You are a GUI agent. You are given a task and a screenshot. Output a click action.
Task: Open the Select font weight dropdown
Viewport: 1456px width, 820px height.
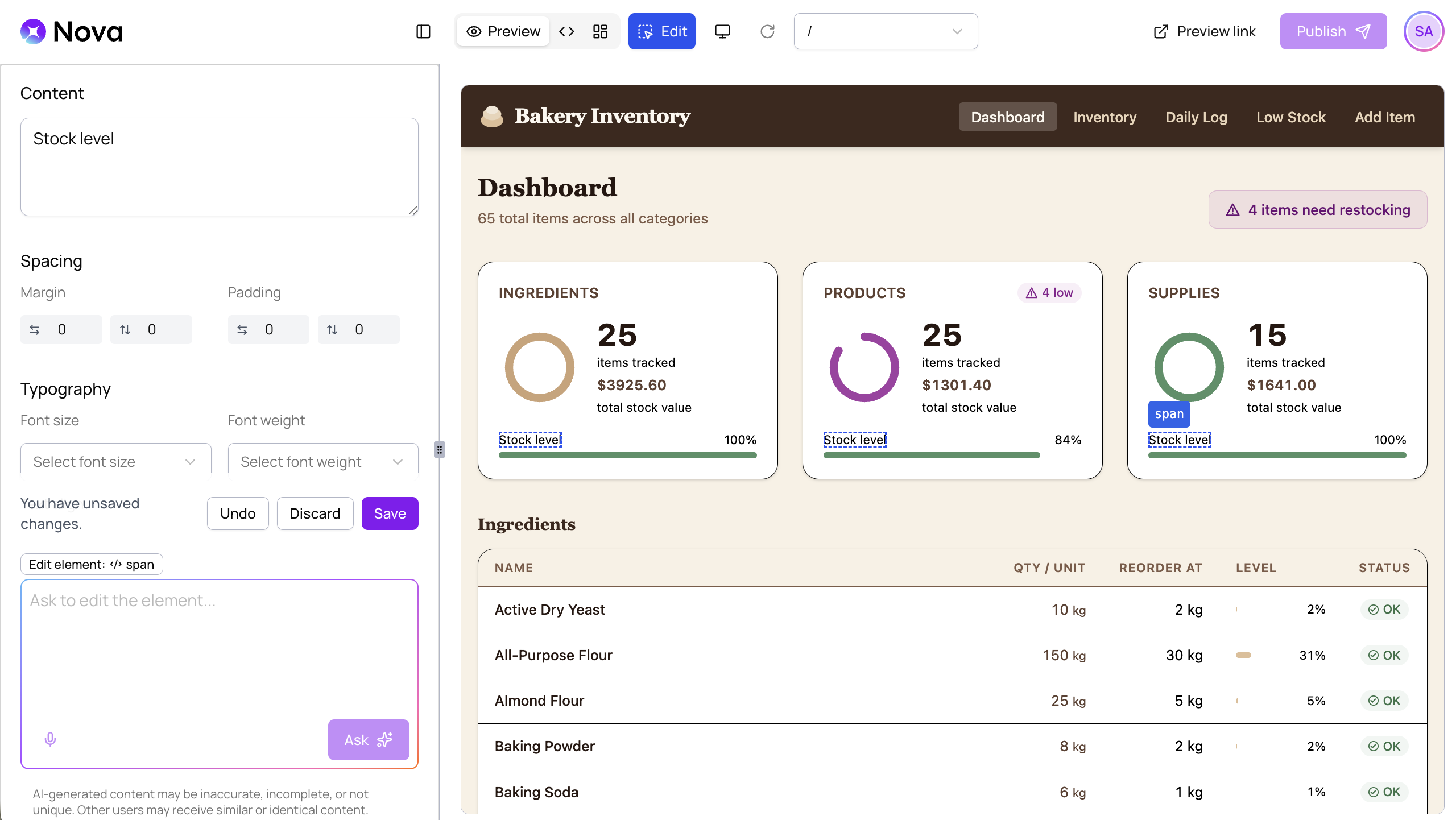pos(323,461)
